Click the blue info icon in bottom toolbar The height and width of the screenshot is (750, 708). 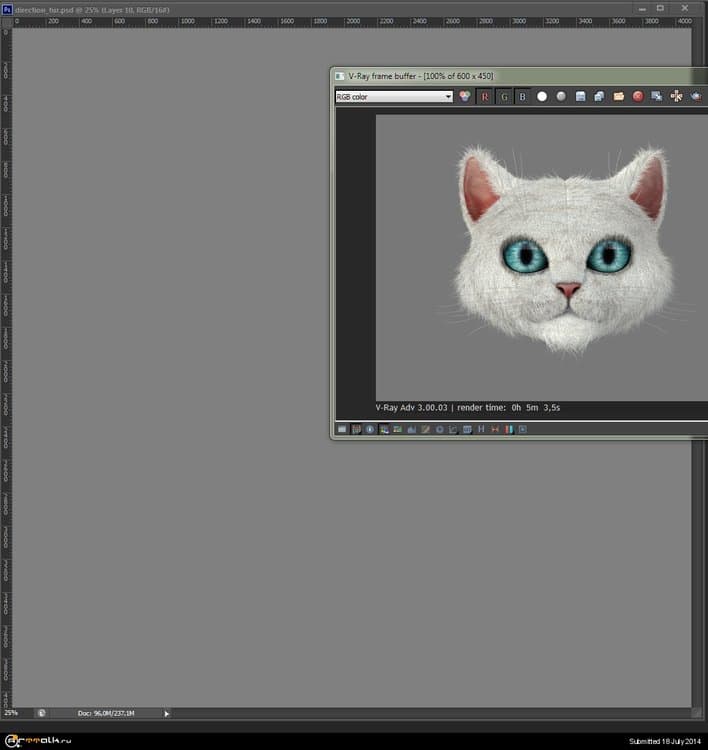click(370, 429)
